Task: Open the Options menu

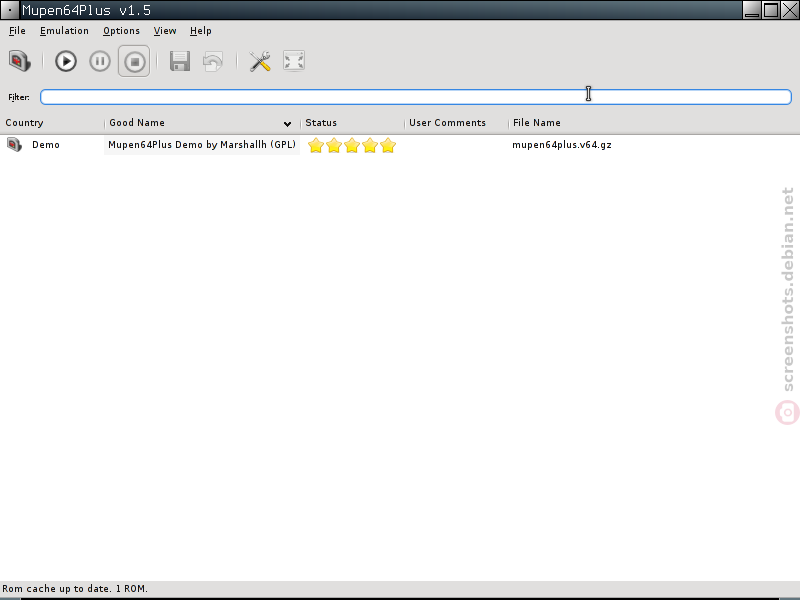Action: 121,31
